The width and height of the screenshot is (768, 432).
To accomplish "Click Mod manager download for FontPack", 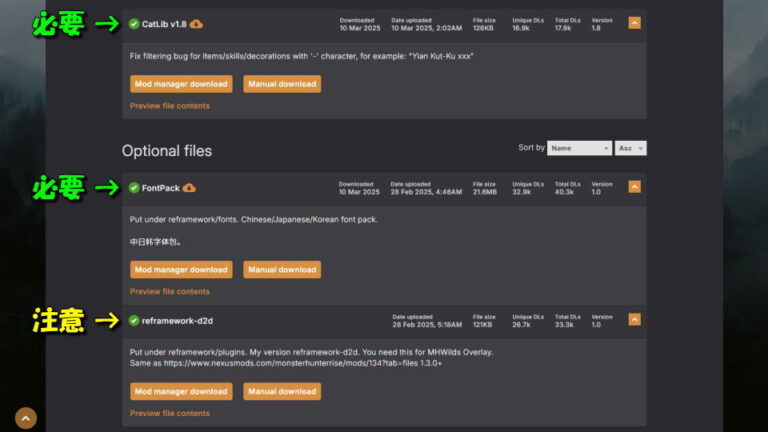I will coord(181,269).
